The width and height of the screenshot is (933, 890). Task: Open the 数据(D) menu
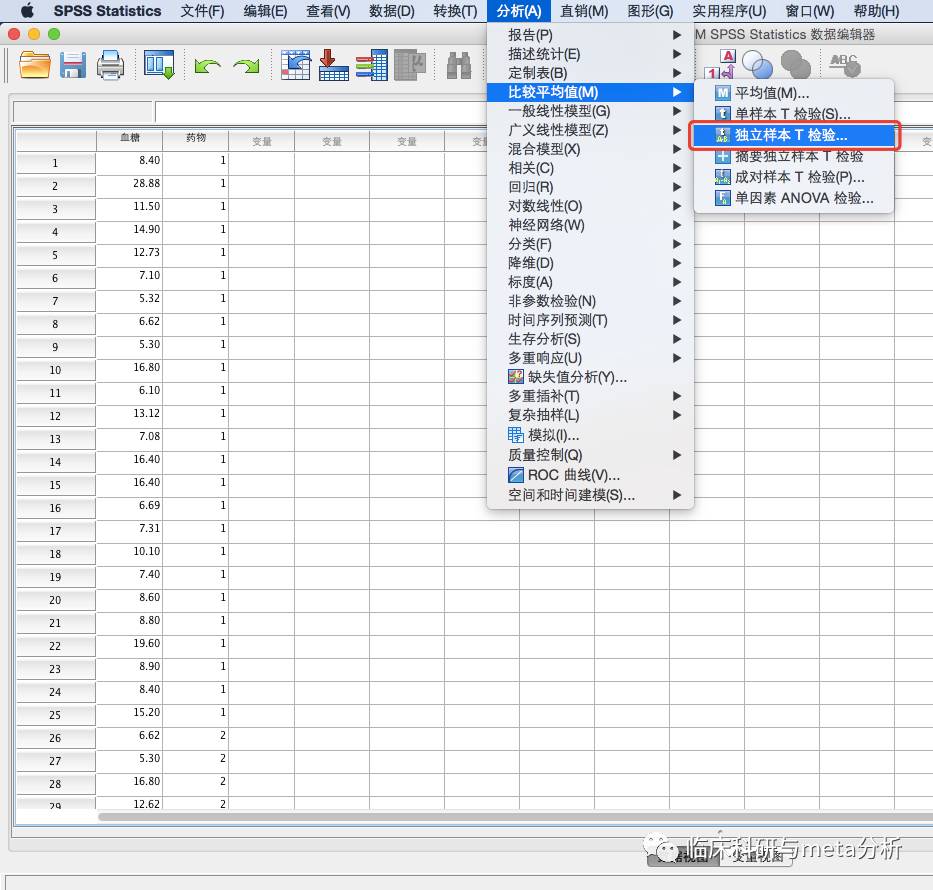(392, 11)
